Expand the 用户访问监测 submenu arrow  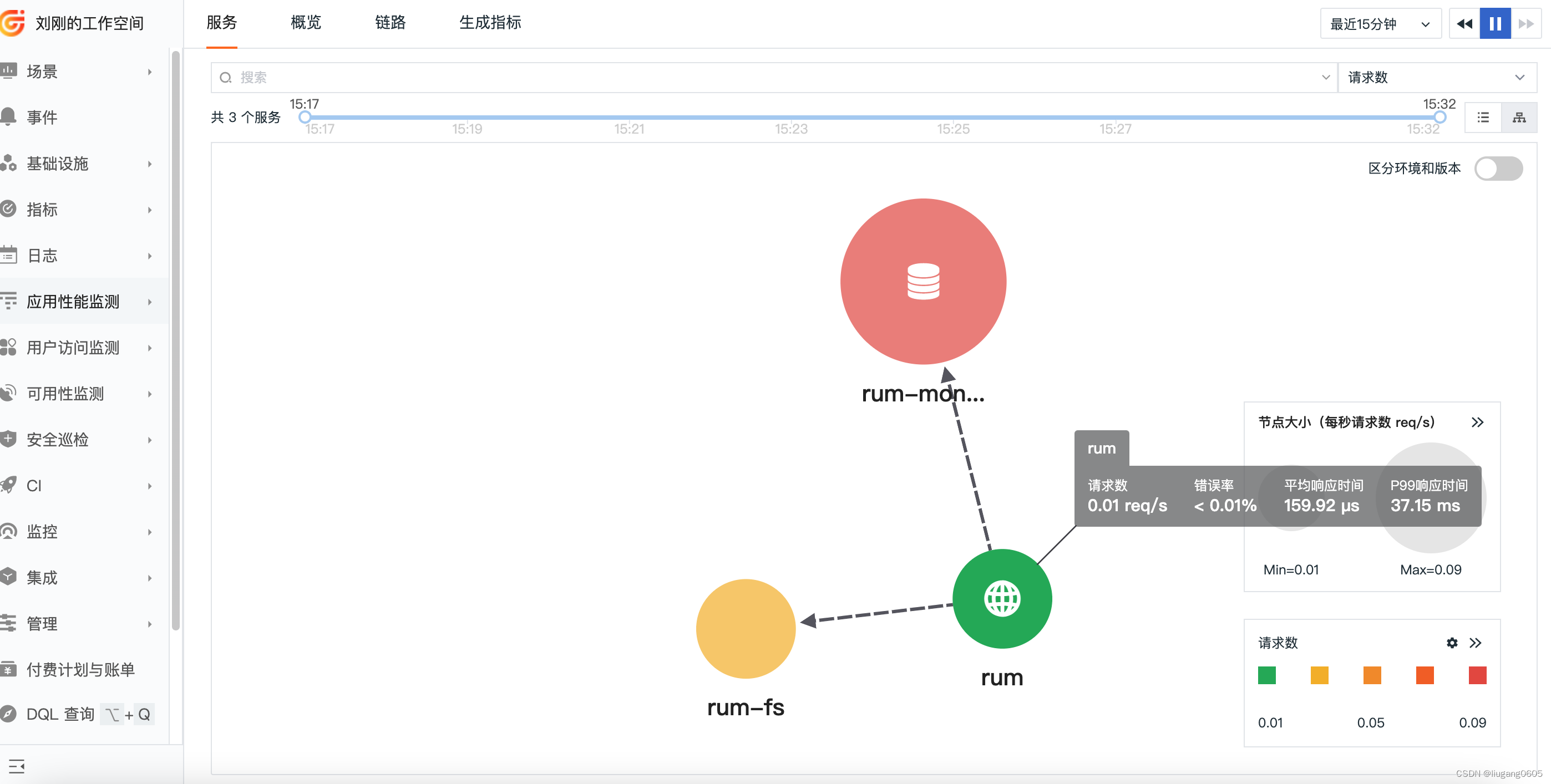(x=150, y=348)
